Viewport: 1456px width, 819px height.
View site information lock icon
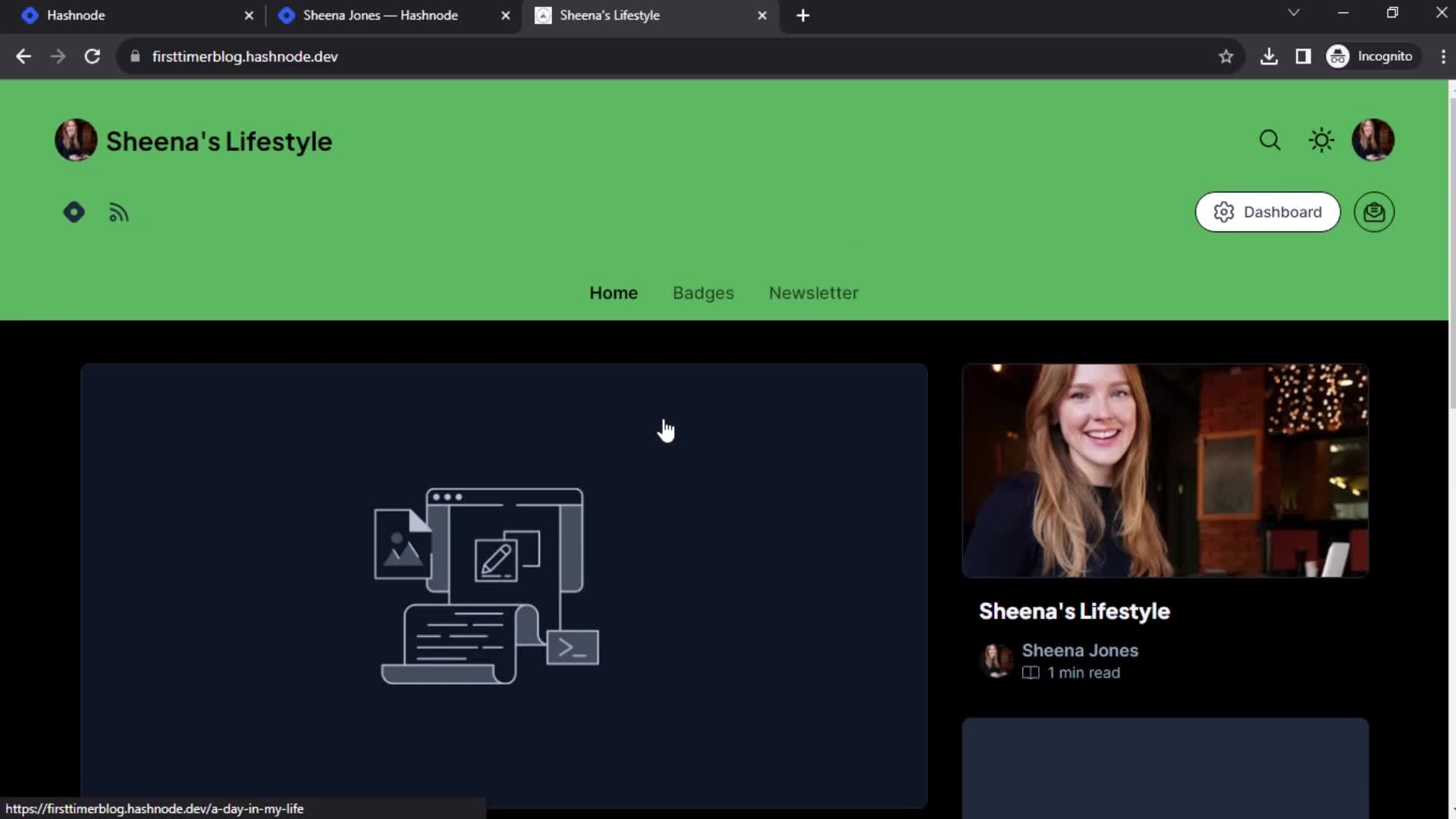[x=135, y=56]
